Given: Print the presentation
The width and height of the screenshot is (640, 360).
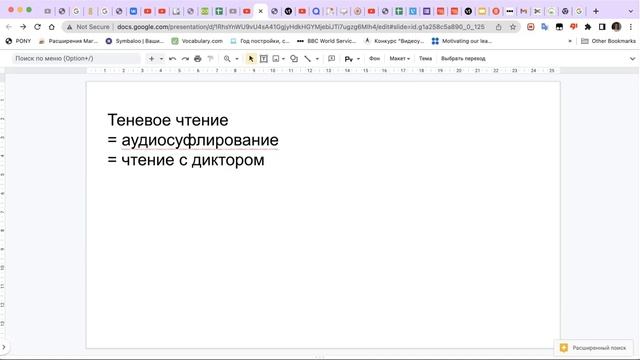Looking at the screenshot, I should coord(198,59).
